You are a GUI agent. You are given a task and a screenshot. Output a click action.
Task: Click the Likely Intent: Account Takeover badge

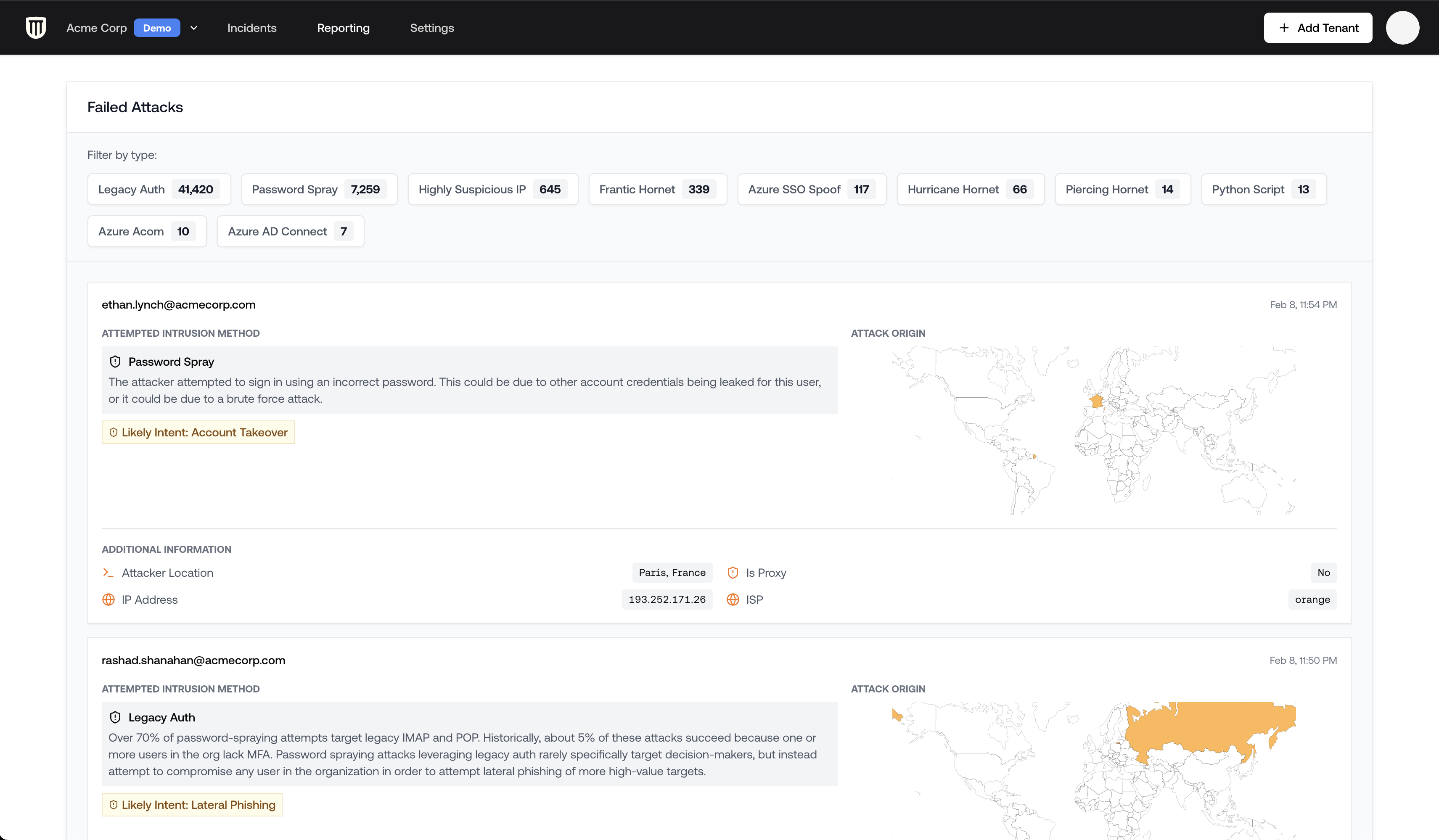pos(198,432)
